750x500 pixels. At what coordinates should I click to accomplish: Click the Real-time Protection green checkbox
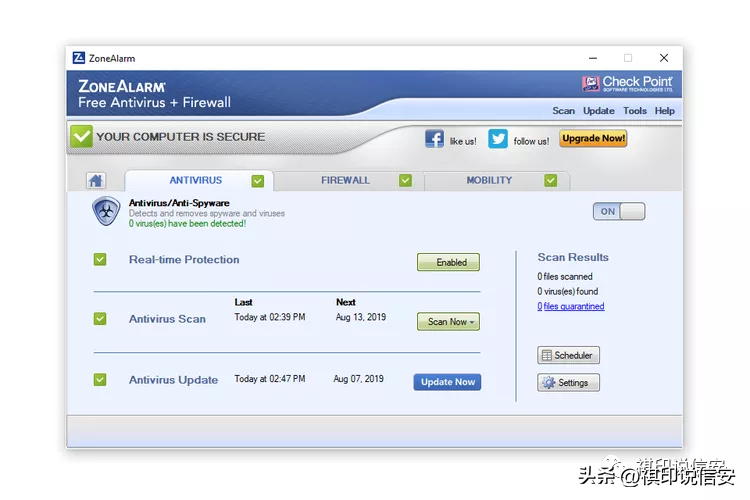point(100,260)
